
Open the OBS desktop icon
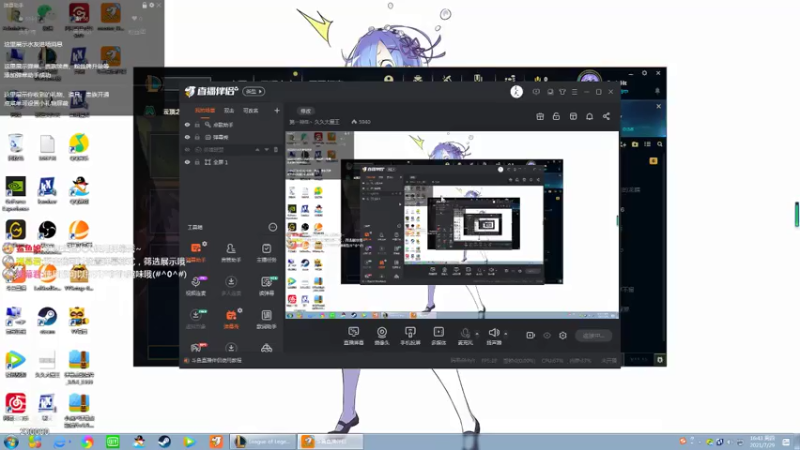coord(47,234)
